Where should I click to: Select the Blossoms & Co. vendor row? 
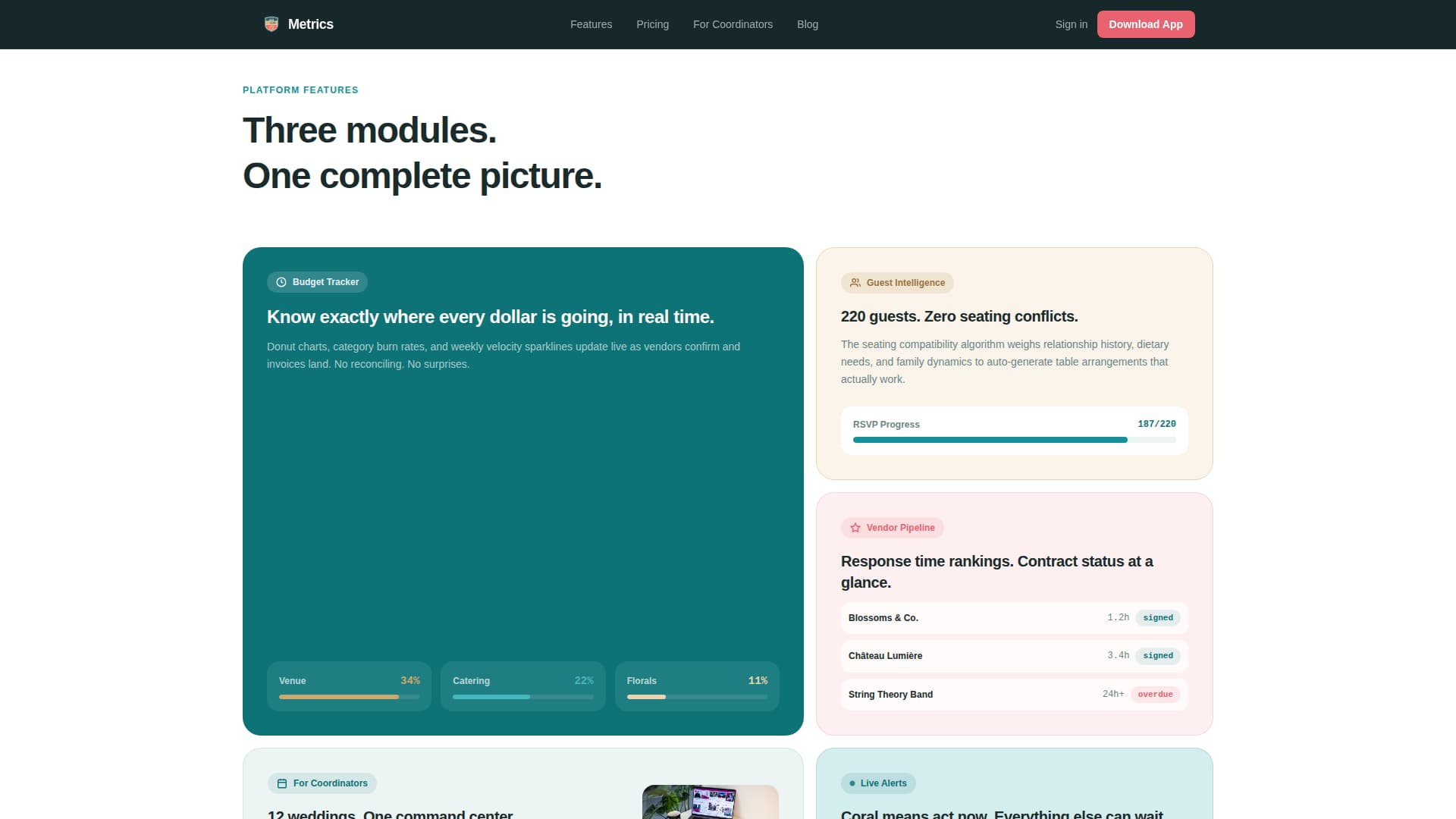1014,618
